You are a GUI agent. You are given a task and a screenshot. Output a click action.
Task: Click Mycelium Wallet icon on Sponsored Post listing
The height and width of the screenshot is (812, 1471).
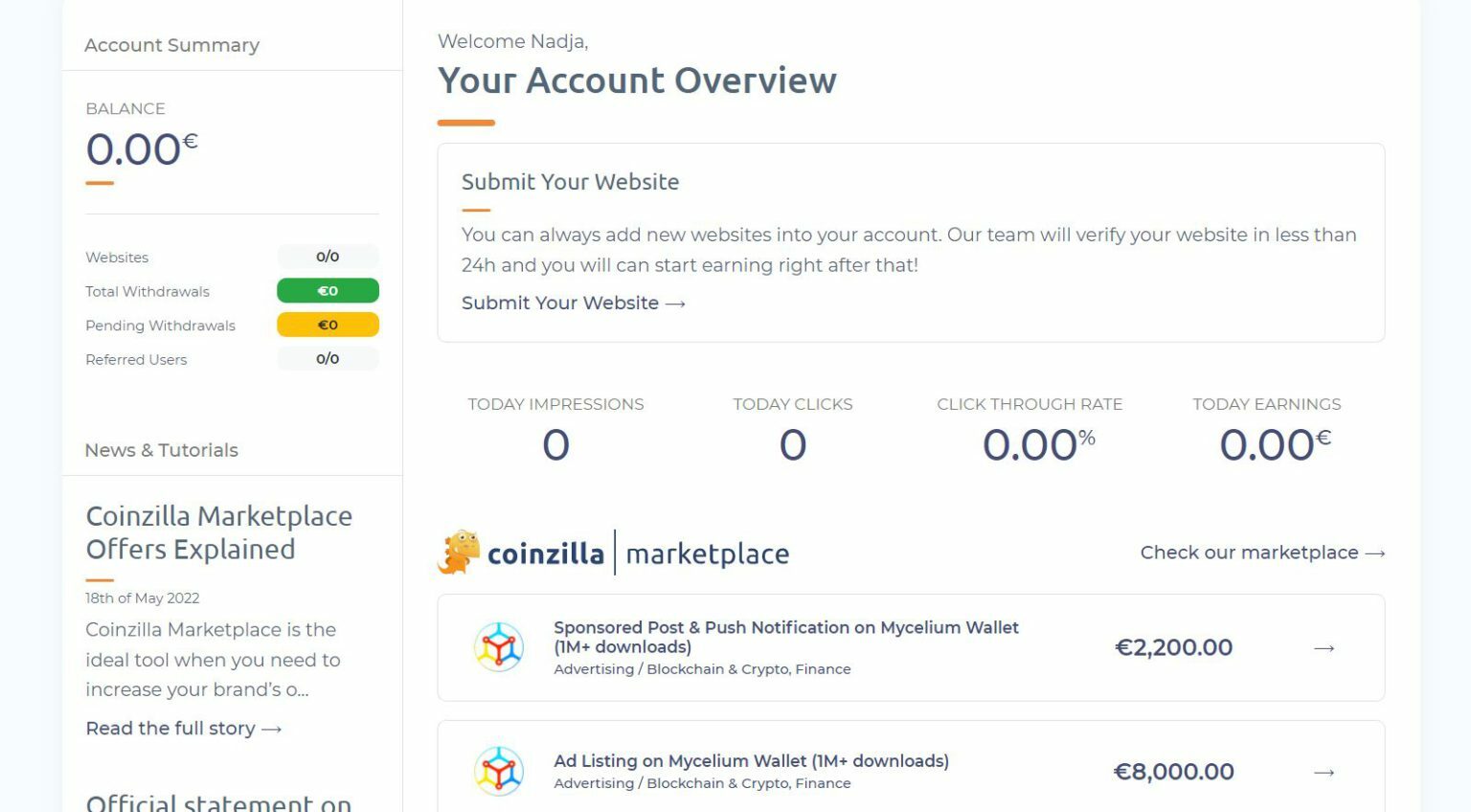point(499,647)
